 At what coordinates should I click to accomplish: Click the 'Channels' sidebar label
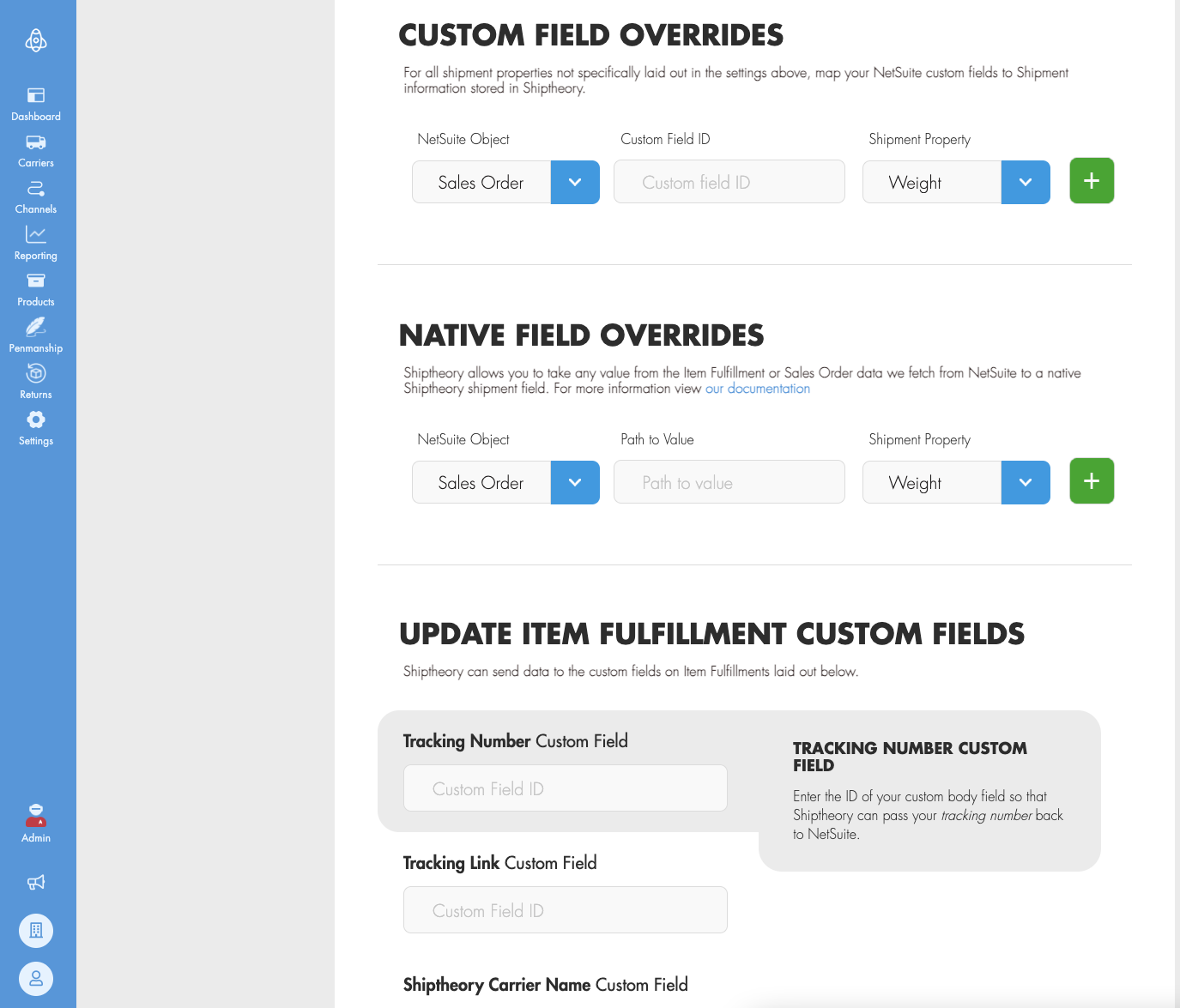36,209
